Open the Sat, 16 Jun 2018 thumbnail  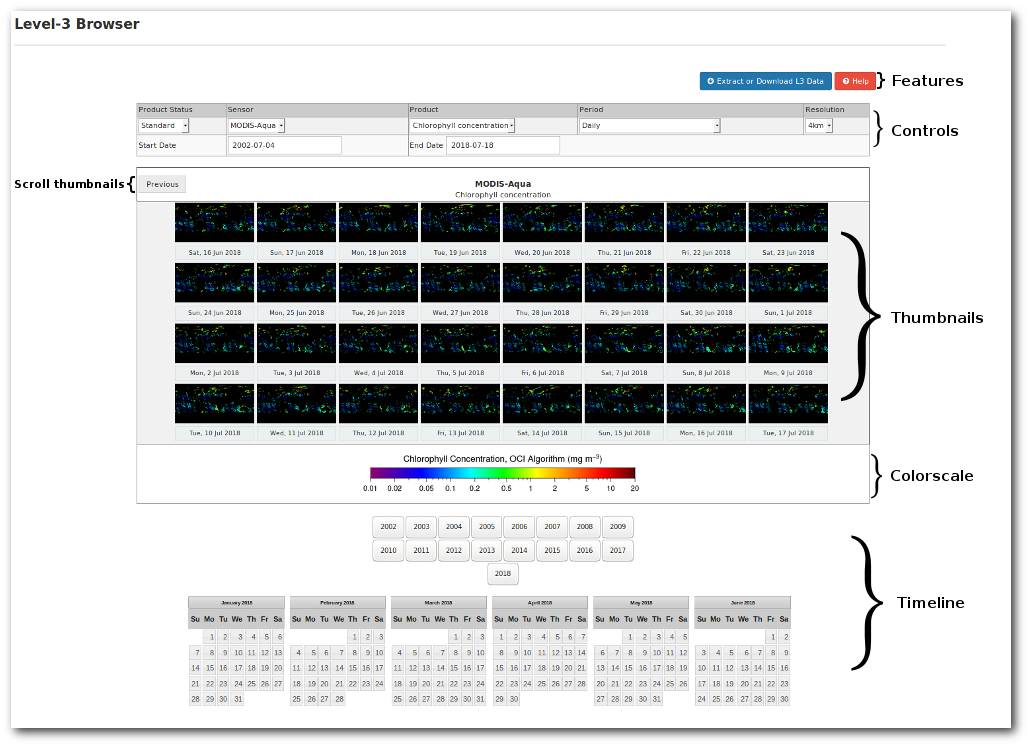[215, 223]
